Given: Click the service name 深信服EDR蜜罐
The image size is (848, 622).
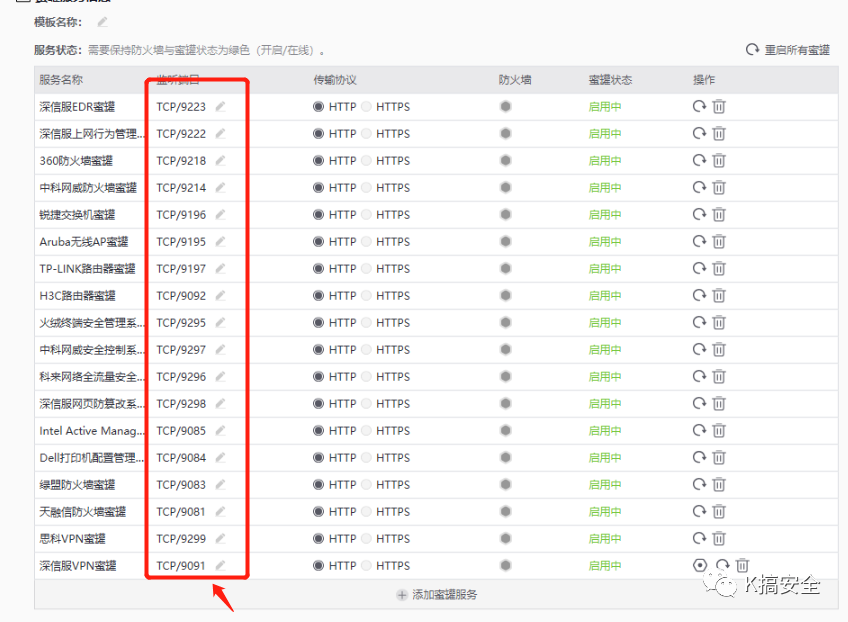Looking at the screenshot, I should [x=77, y=107].
